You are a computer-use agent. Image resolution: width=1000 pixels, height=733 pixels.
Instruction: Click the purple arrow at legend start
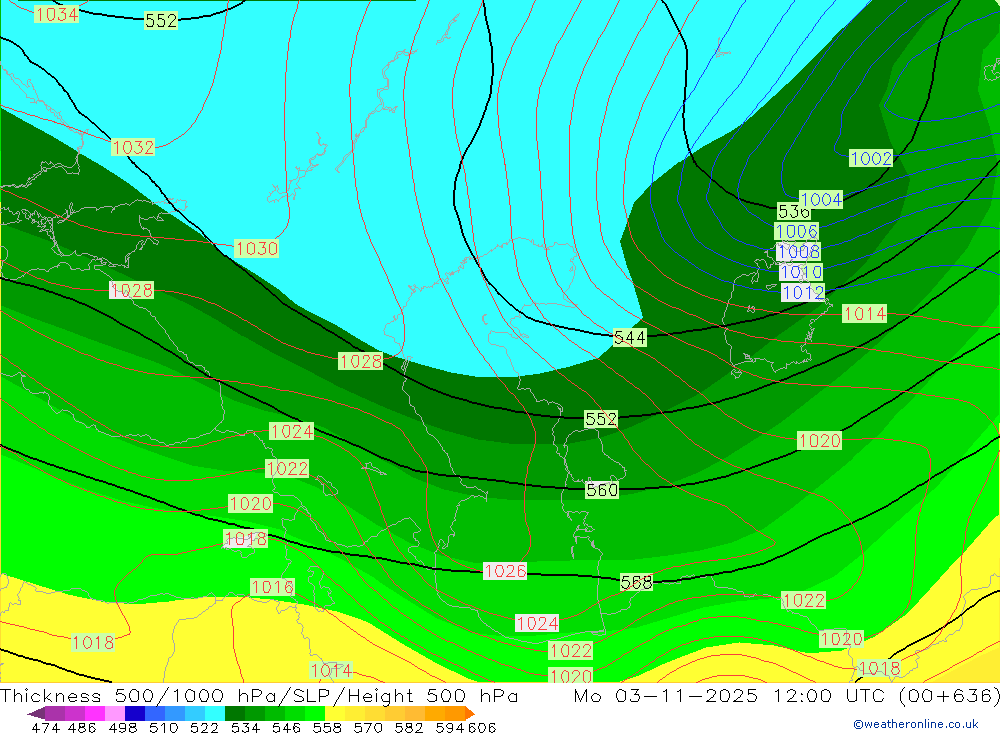pyautogui.click(x=36, y=713)
